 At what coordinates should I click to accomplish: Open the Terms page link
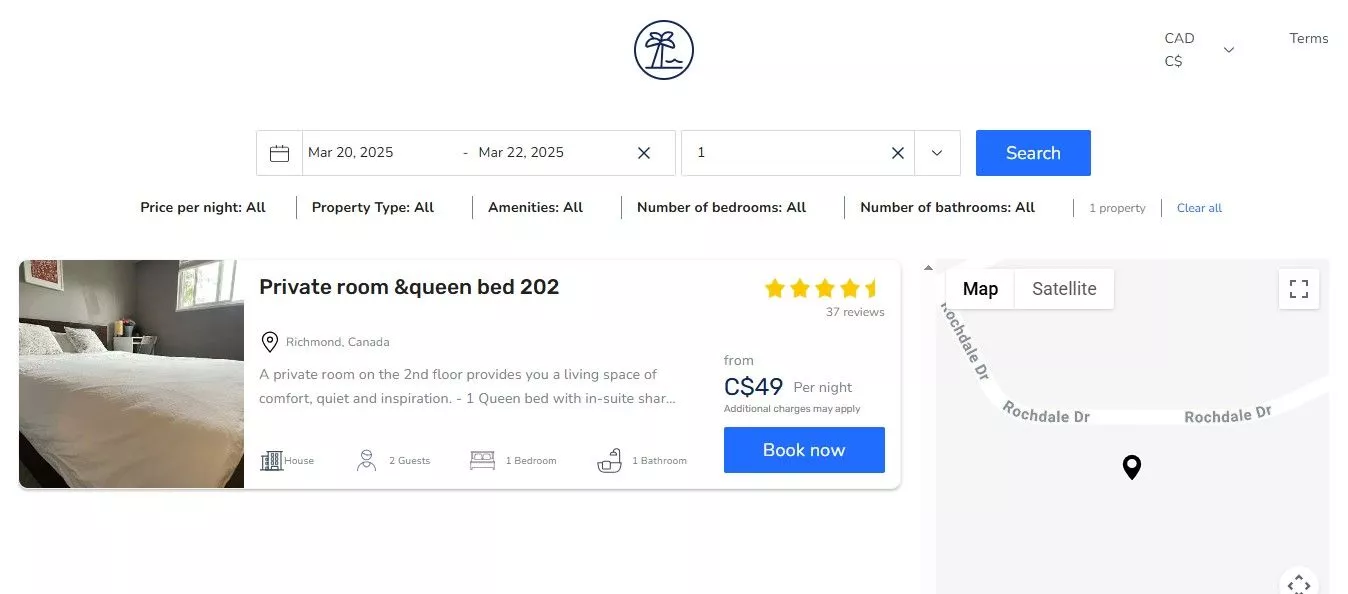(1308, 39)
